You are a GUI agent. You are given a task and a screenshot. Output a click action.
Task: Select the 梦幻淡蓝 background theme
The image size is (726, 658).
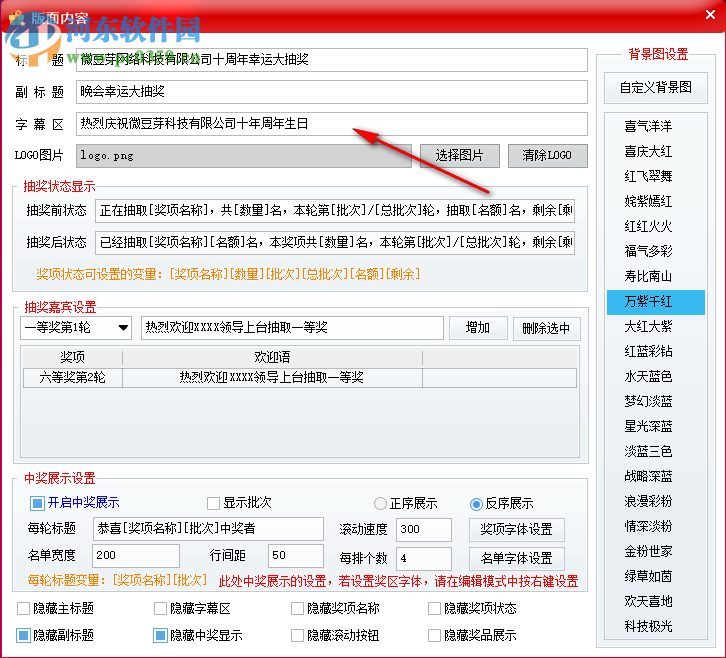[656, 401]
